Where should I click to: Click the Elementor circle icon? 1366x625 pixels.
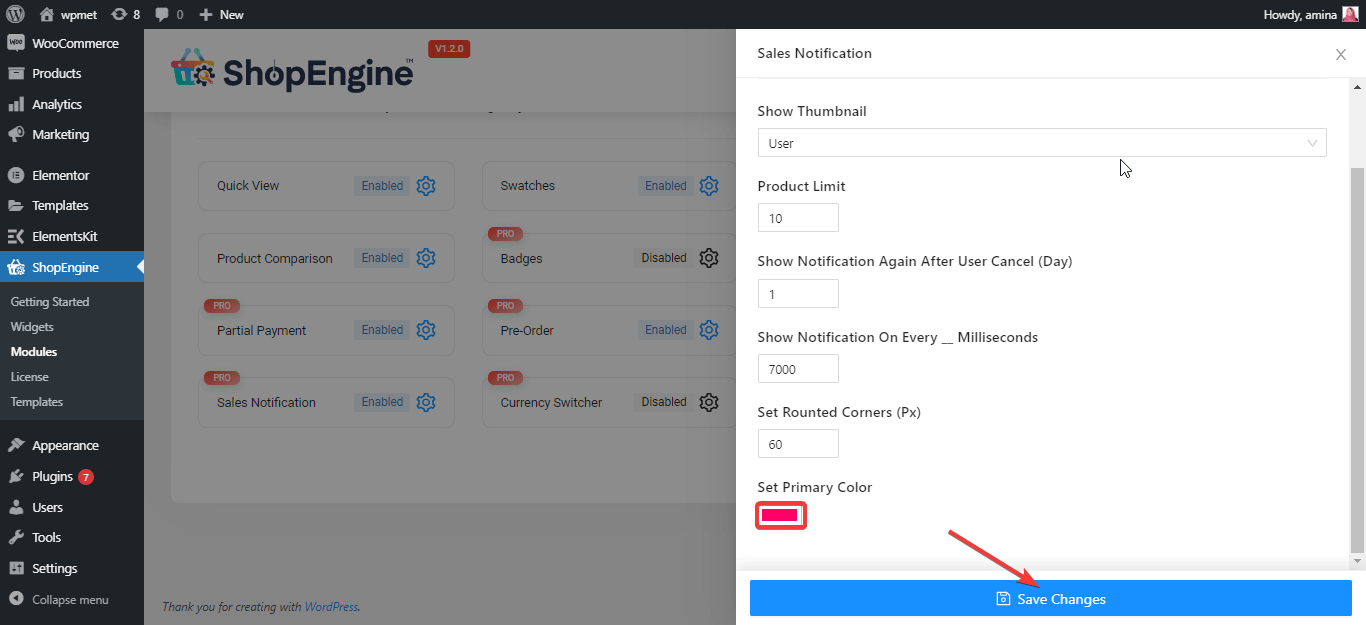[x=16, y=175]
